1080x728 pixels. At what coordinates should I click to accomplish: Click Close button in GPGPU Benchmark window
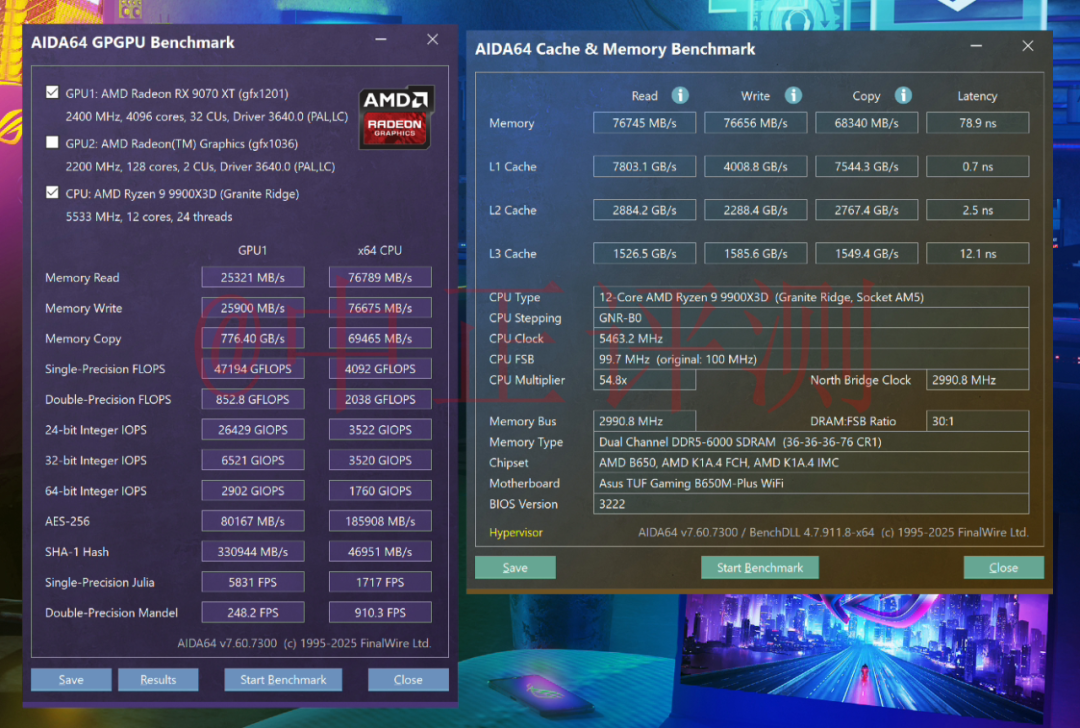[x=408, y=680]
